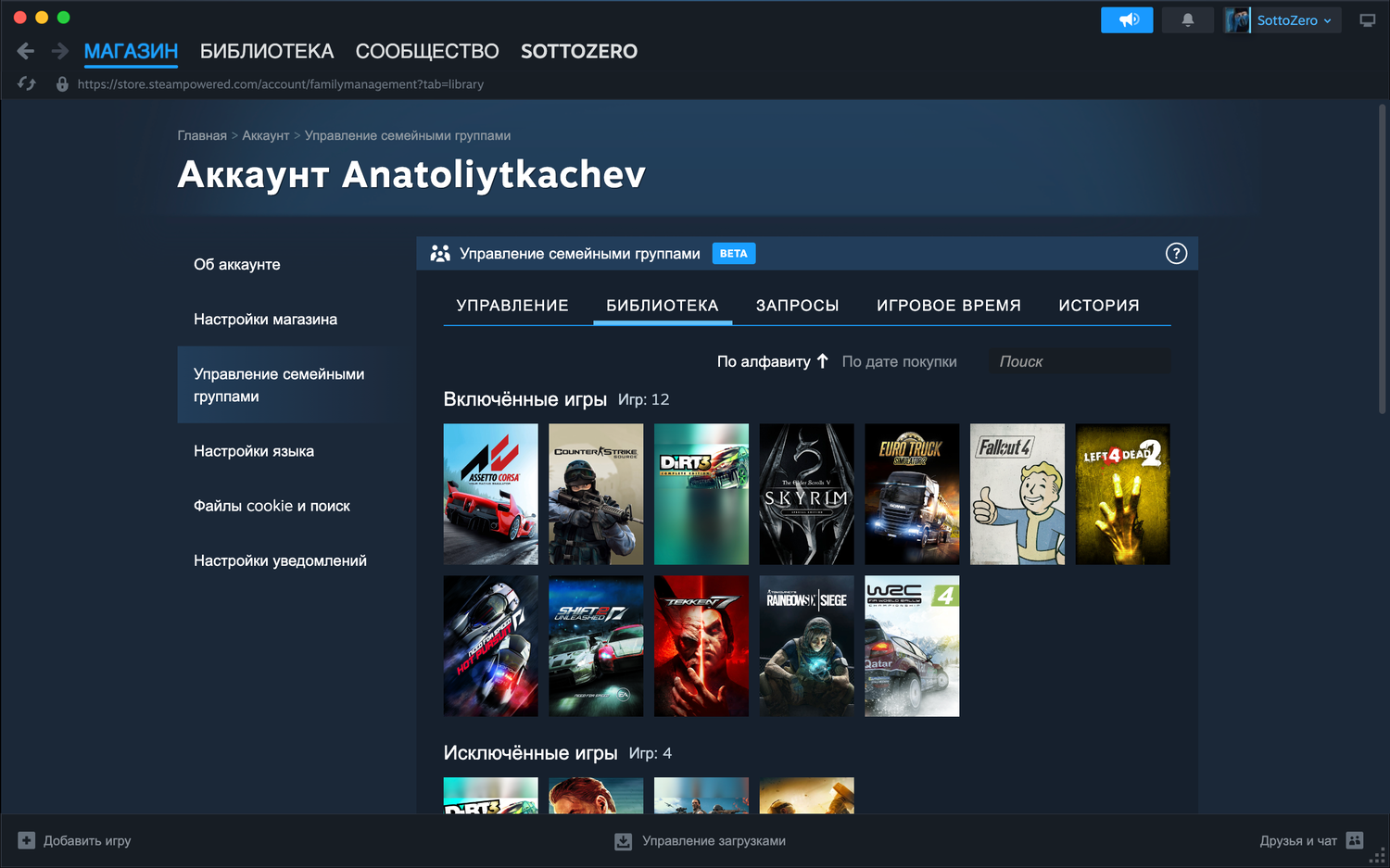Click the page vertical scrollbar

point(1383,259)
